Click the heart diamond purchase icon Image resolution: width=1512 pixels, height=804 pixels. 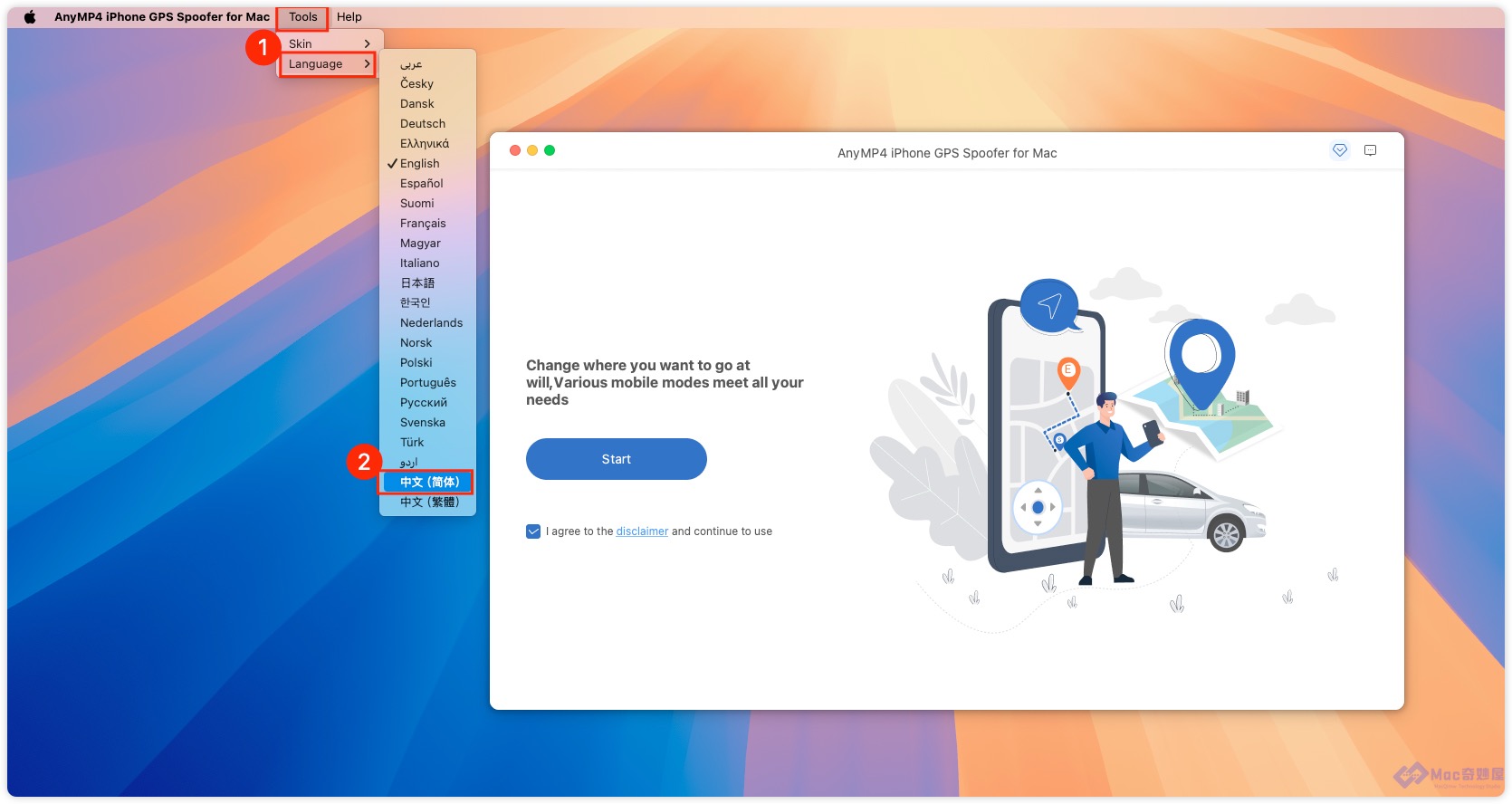tap(1340, 150)
